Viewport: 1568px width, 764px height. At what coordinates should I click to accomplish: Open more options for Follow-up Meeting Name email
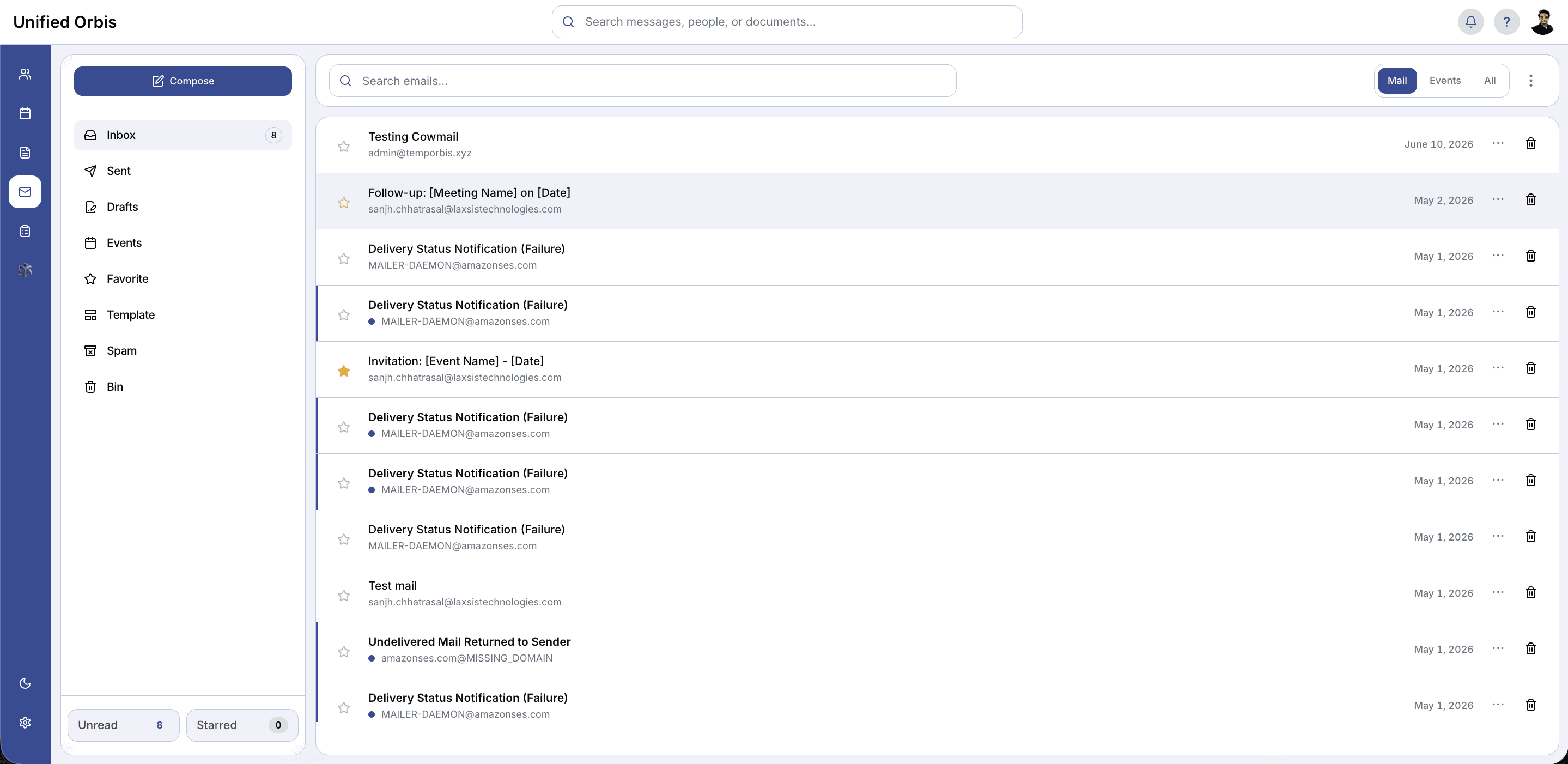(1498, 199)
